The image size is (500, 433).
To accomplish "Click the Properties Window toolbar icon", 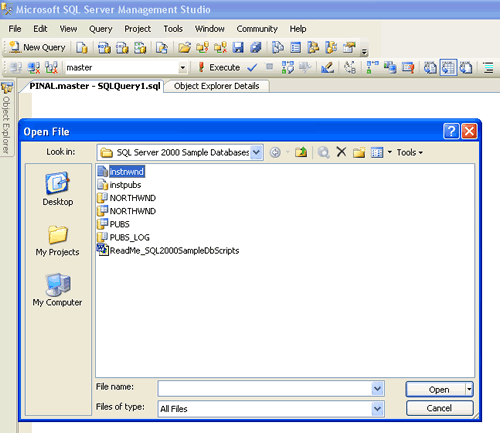I will pos(349,48).
